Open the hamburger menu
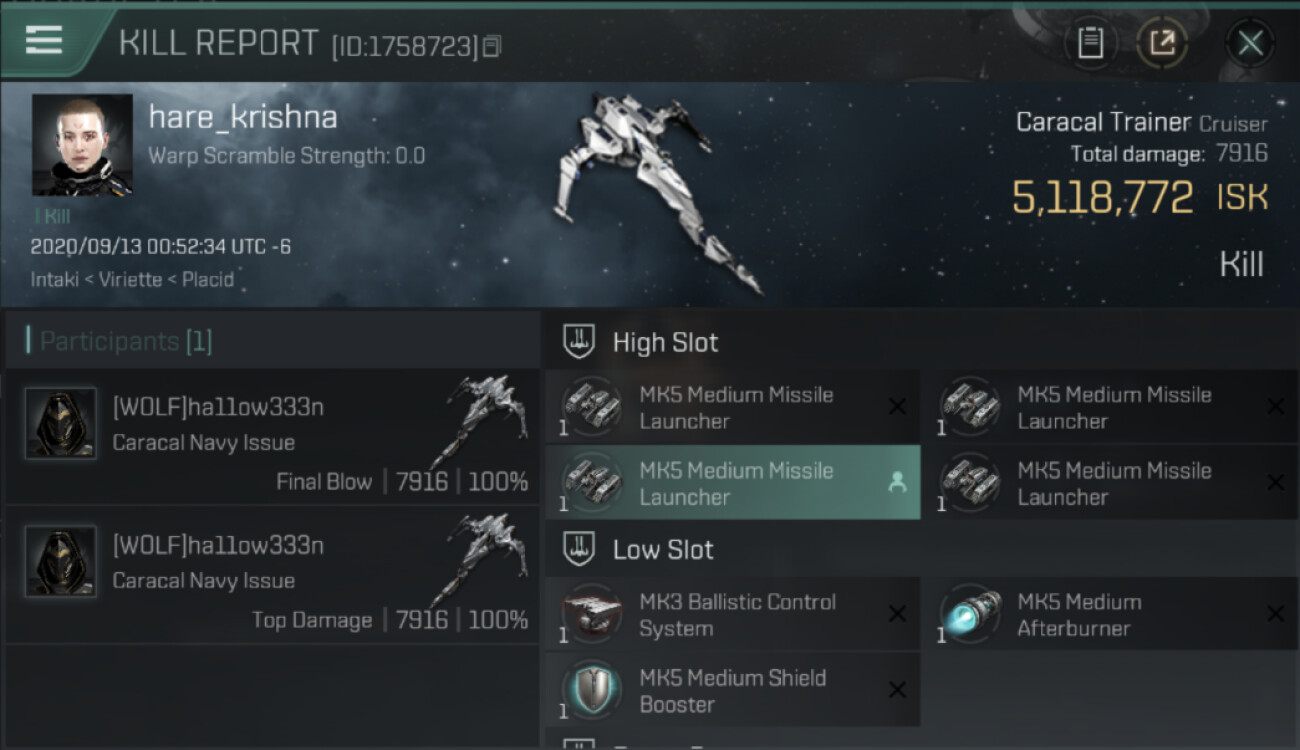Screen dimensions: 1300x750 click(x=44, y=40)
